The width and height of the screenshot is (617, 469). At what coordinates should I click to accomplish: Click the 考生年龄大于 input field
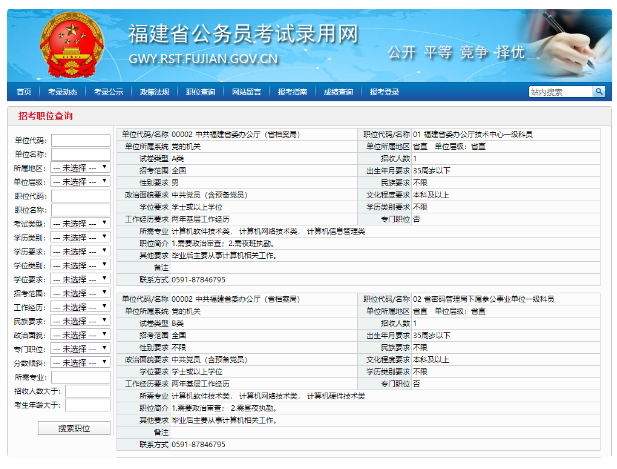88,405
